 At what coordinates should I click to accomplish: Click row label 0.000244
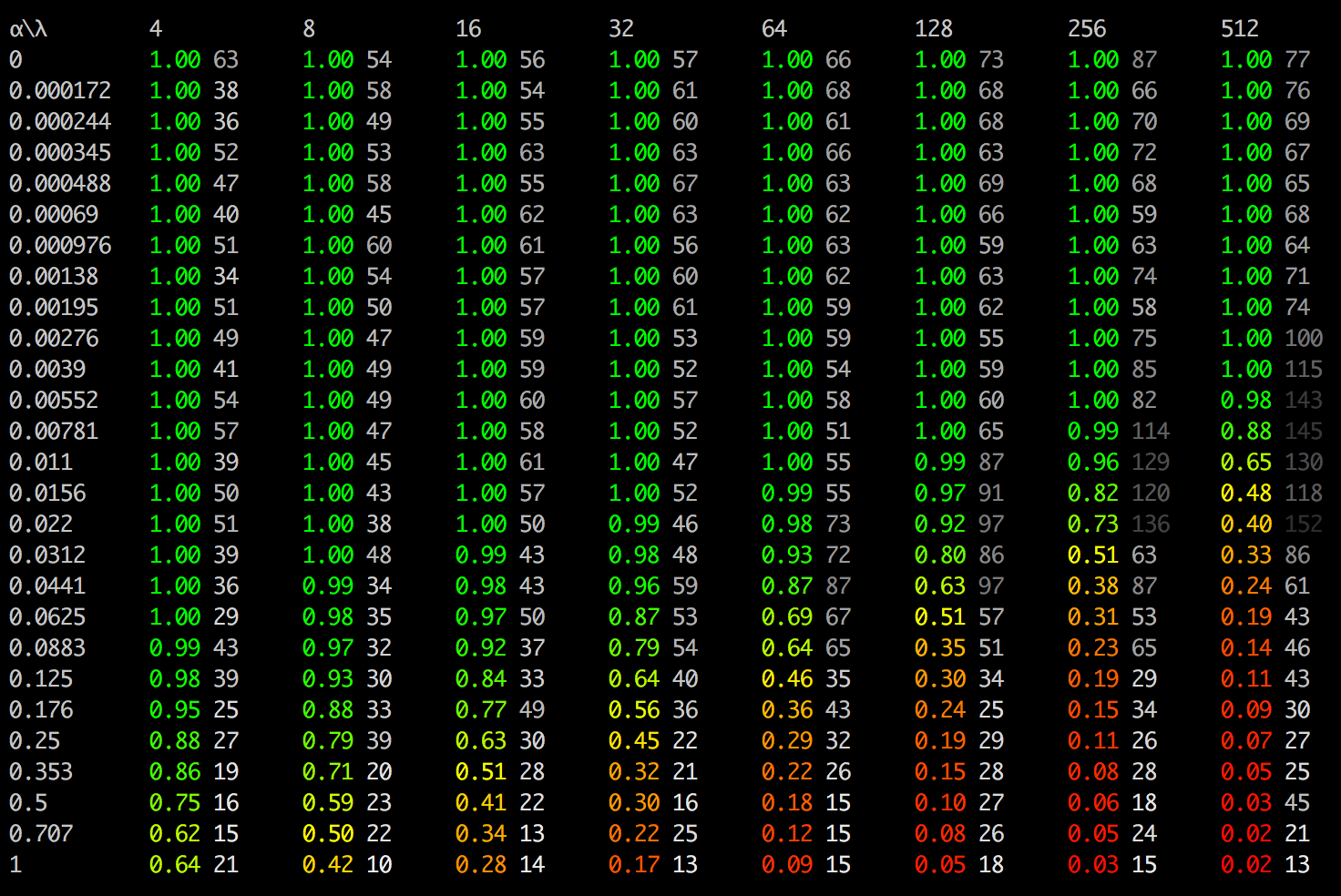(60, 122)
